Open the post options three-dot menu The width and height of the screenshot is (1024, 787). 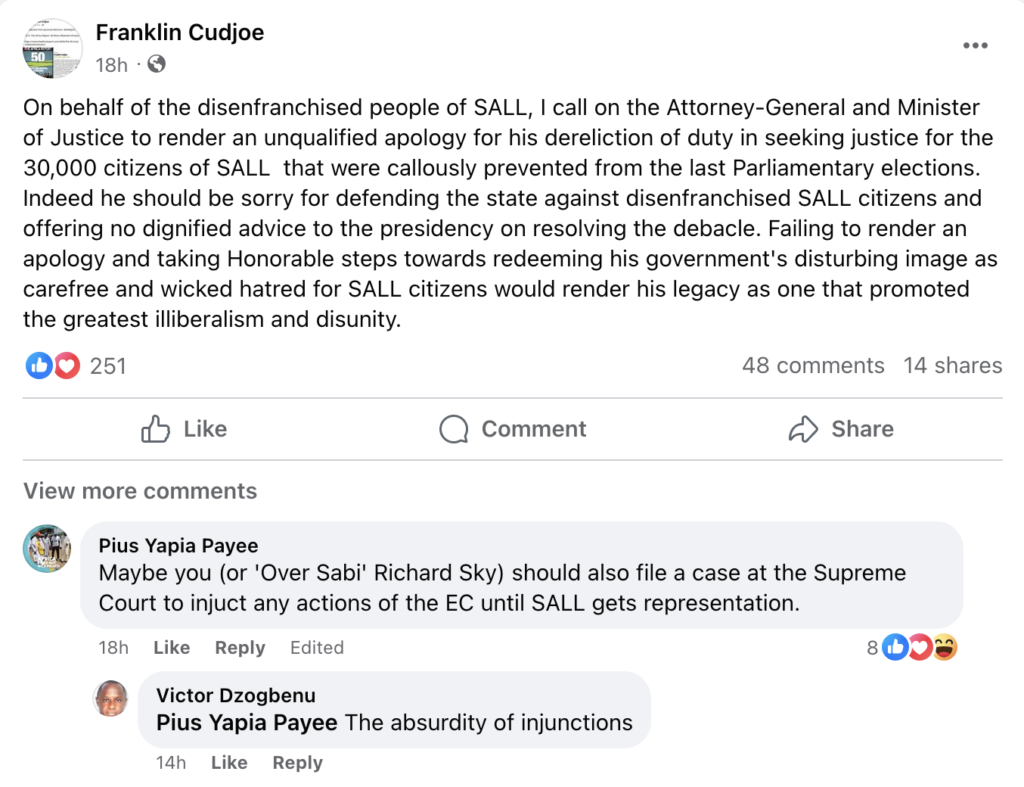[975, 46]
